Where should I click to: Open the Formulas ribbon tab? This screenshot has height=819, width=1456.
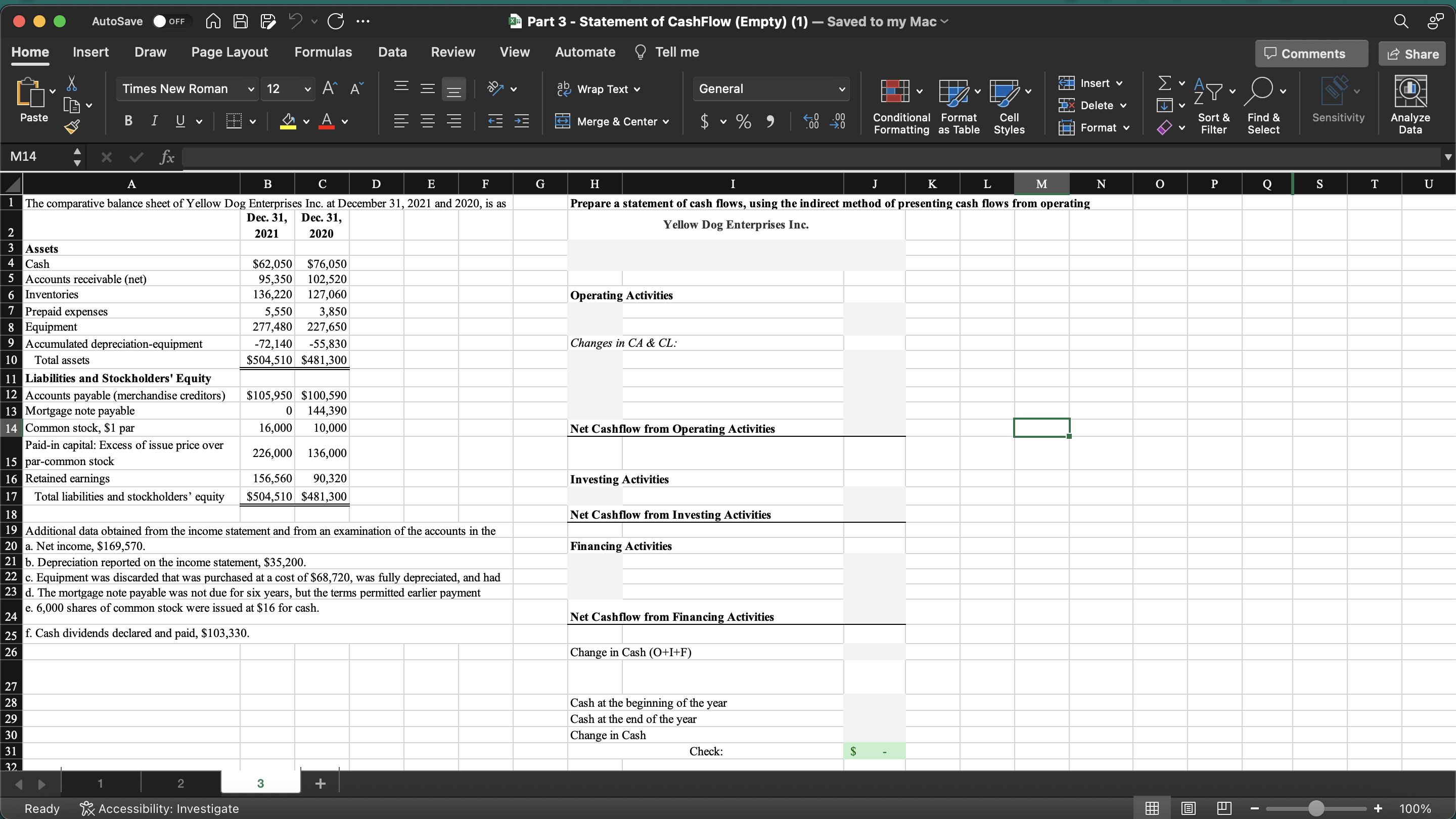[323, 52]
